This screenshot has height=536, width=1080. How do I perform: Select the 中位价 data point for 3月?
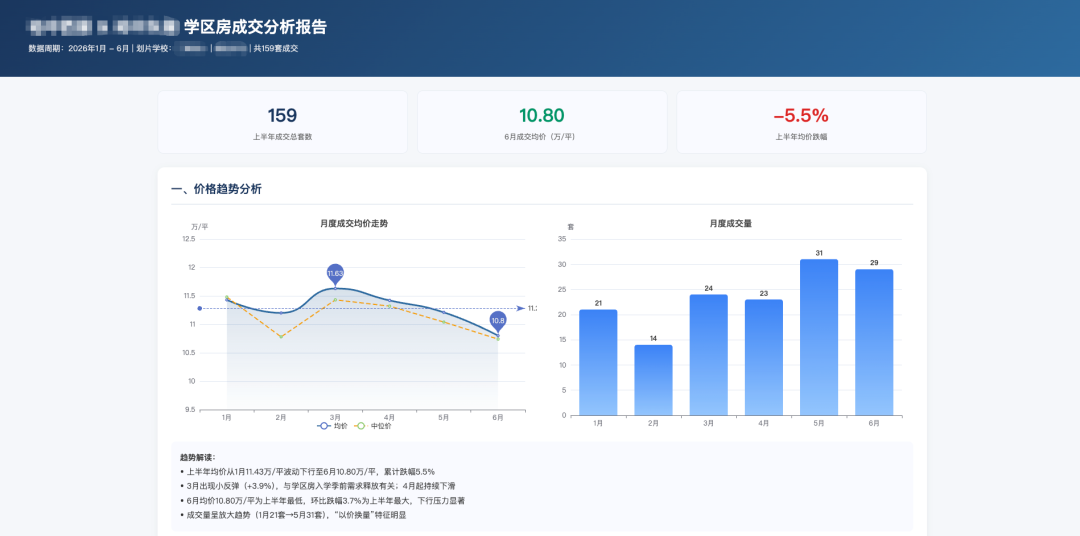tap(335, 300)
